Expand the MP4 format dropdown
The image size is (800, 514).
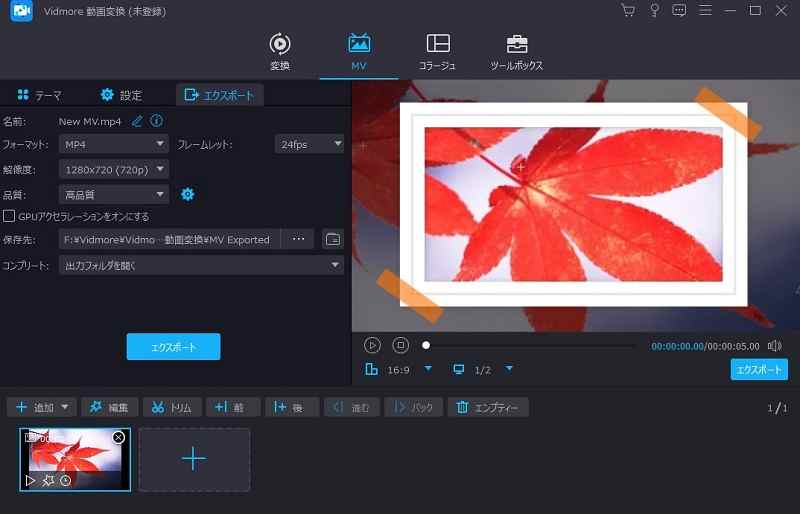point(113,144)
